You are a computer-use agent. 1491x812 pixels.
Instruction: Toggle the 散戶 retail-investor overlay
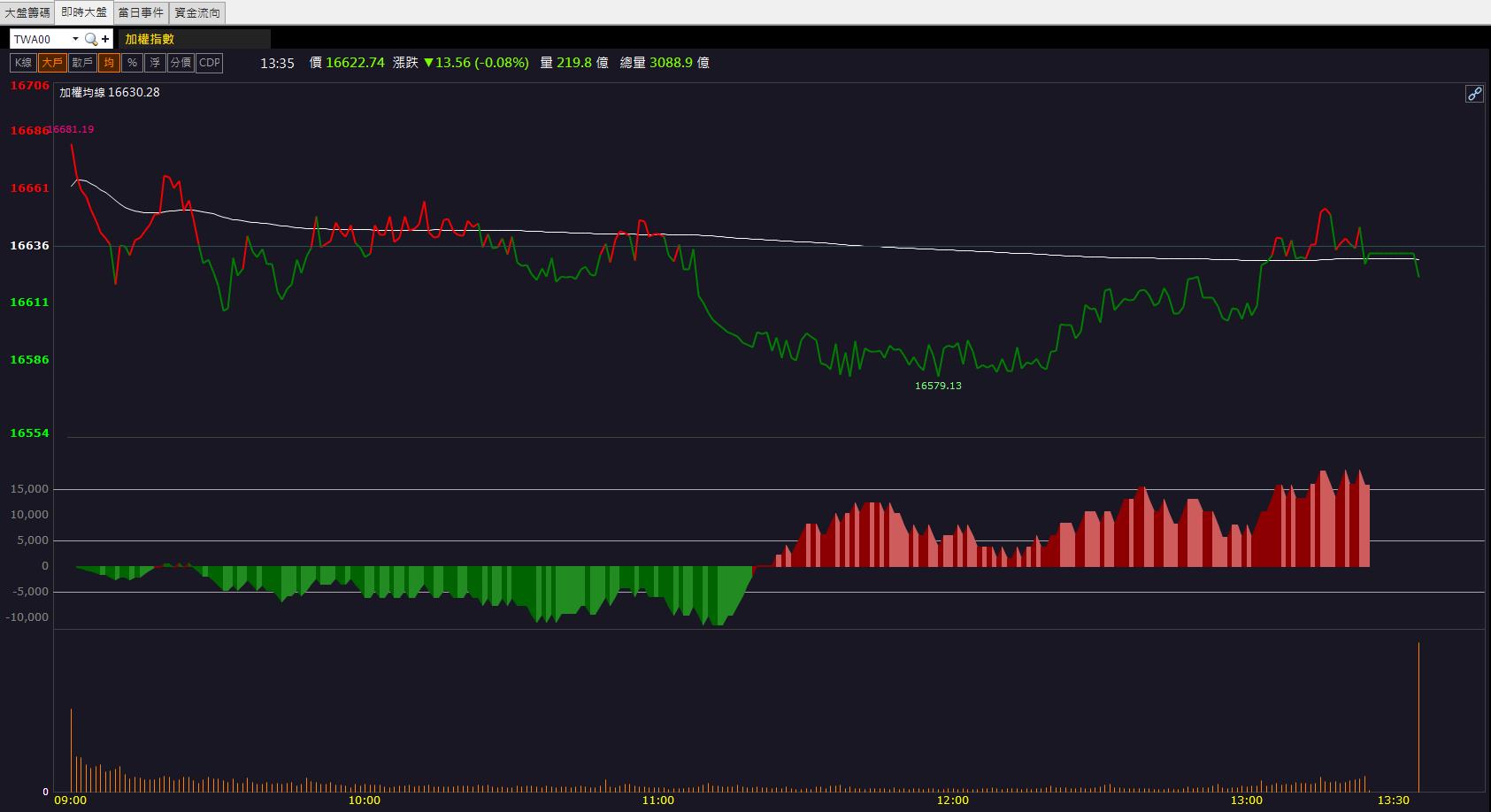(x=82, y=63)
